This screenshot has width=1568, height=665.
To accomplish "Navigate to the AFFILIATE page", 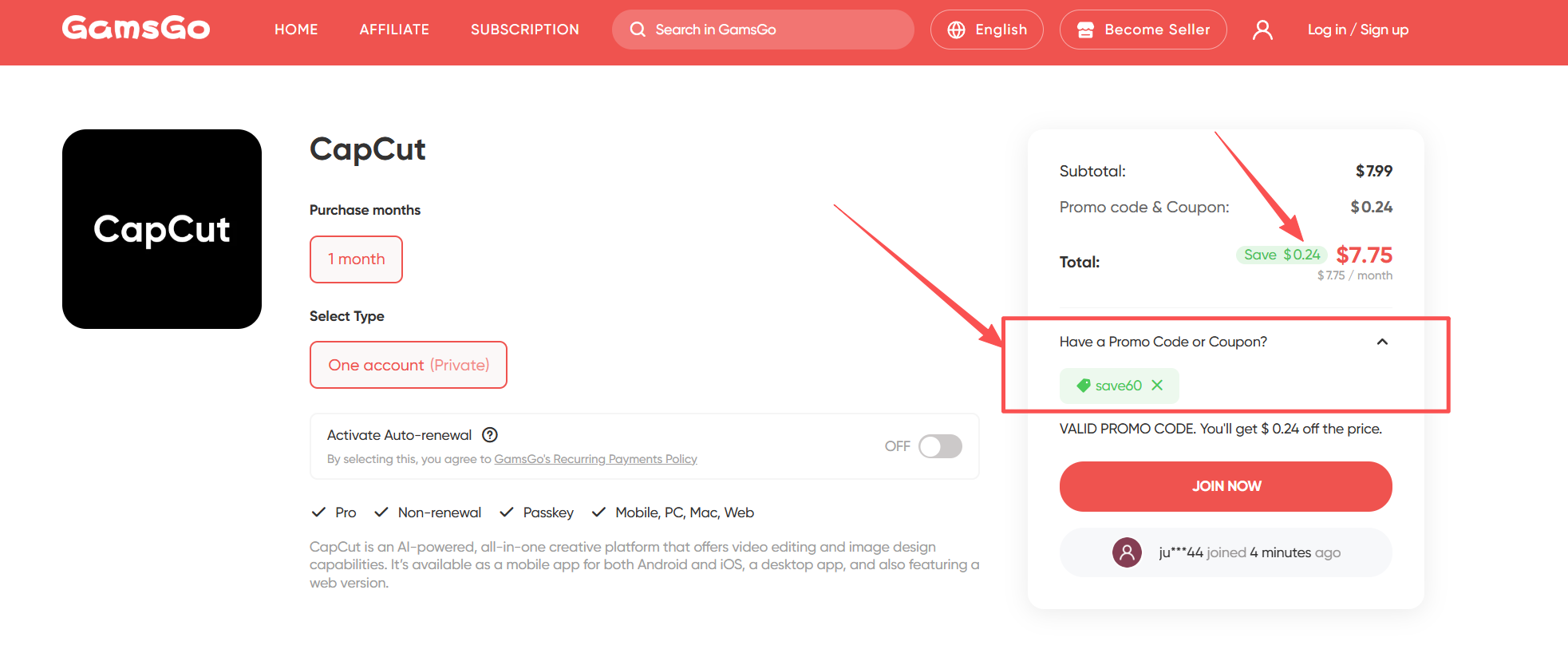I will [394, 29].
